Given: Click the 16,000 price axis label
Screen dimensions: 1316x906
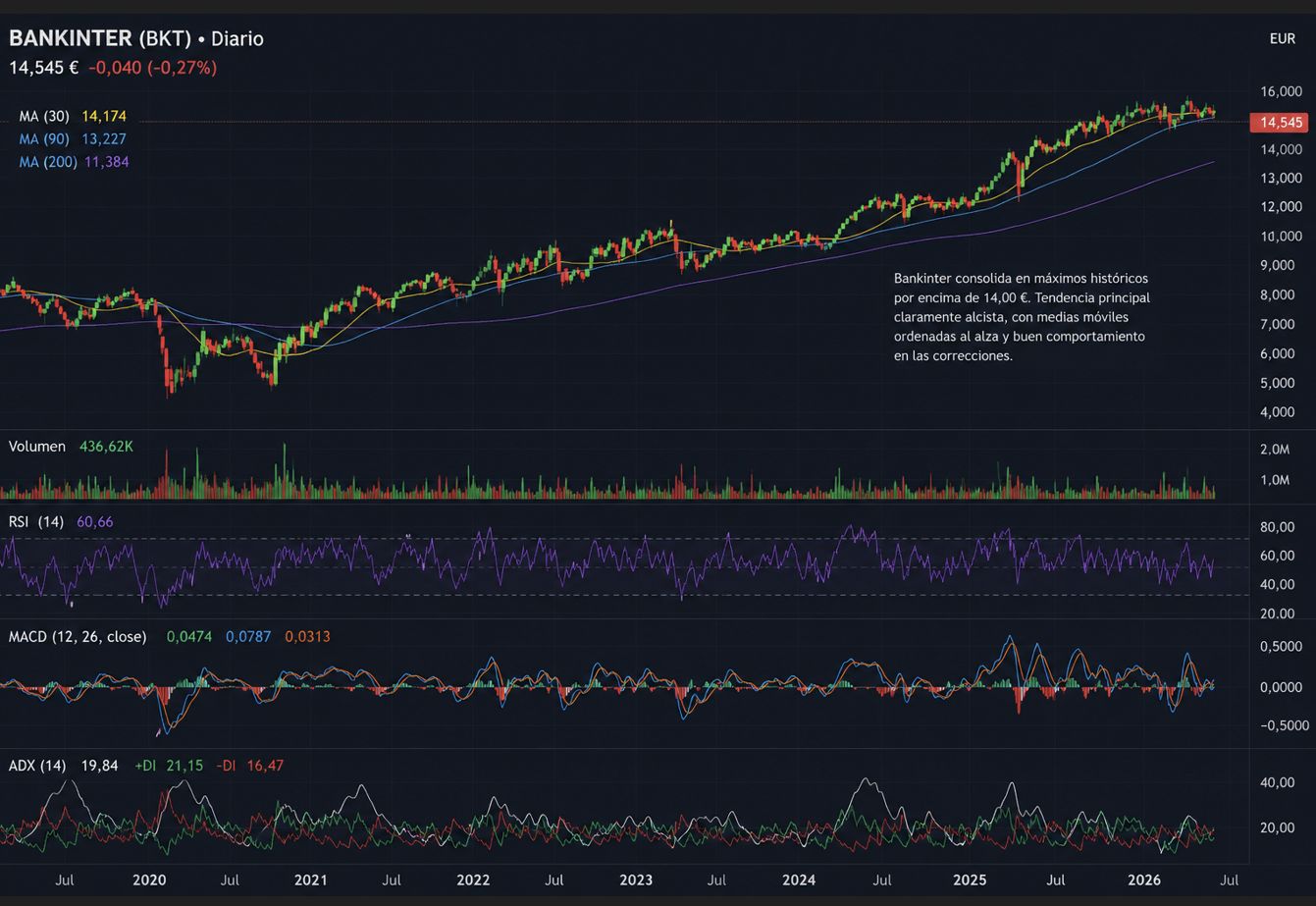Looking at the screenshot, I should coord(1281,91).
